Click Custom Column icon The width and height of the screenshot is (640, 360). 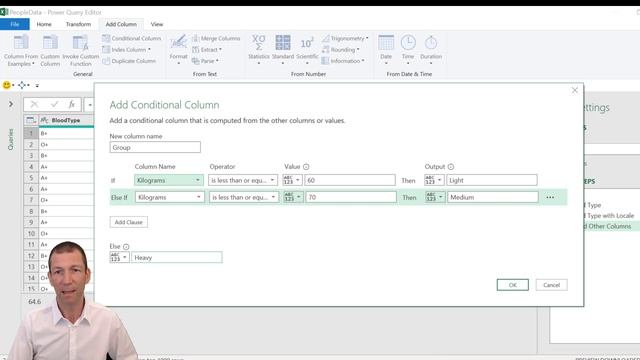tap(50, 51)
